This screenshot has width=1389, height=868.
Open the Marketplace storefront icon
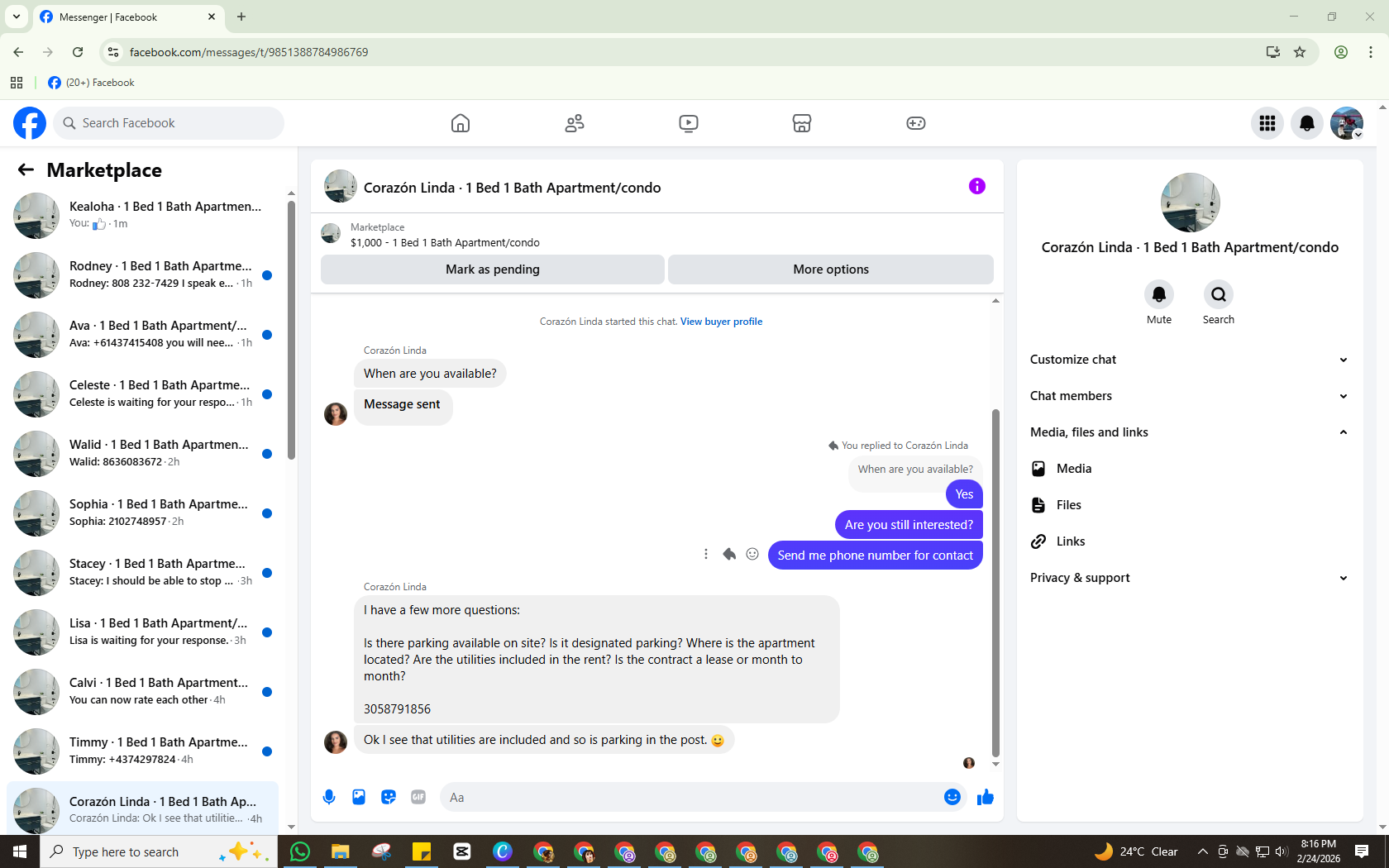802,123
